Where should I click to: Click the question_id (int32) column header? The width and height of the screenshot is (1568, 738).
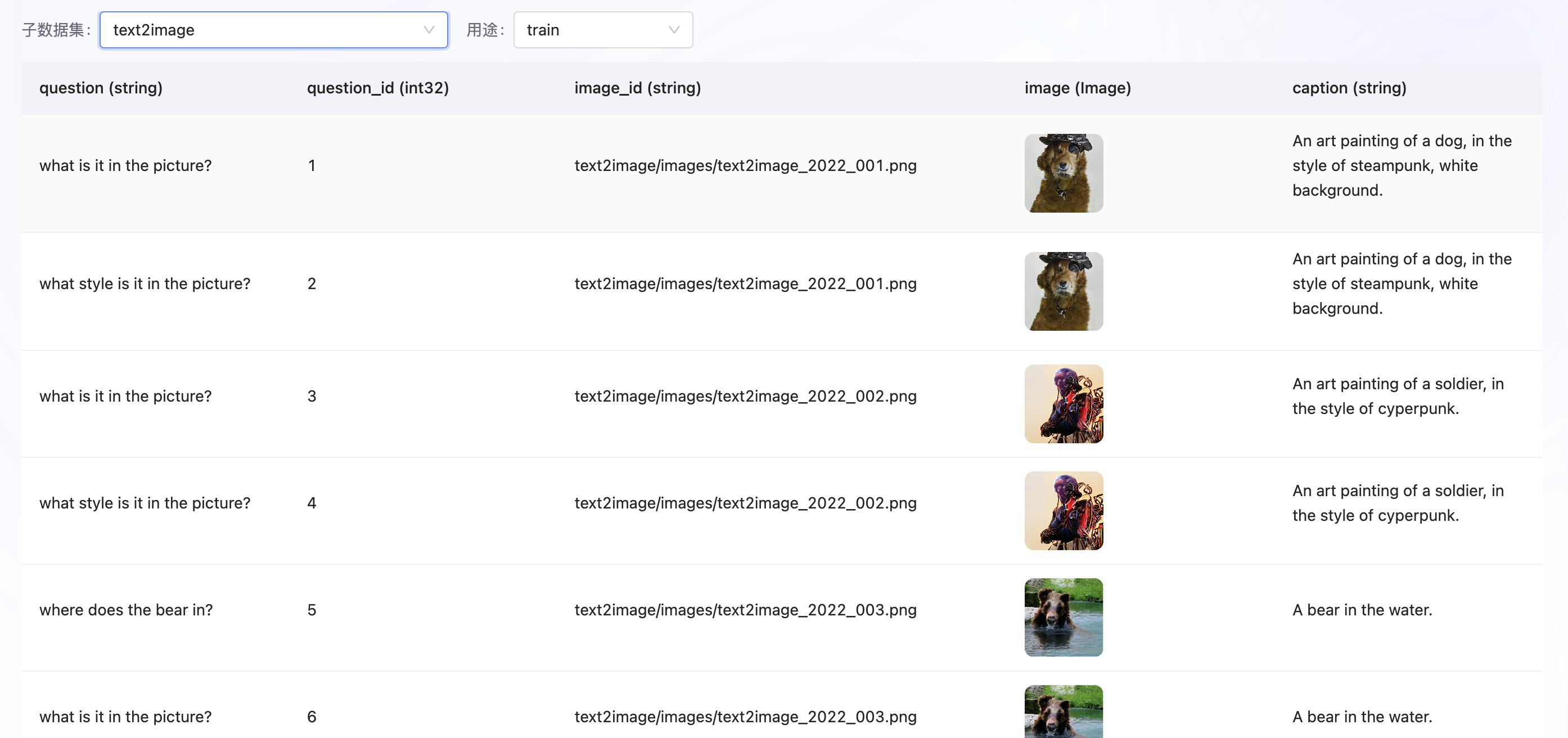pyautogui.click(x=377, y=88)
